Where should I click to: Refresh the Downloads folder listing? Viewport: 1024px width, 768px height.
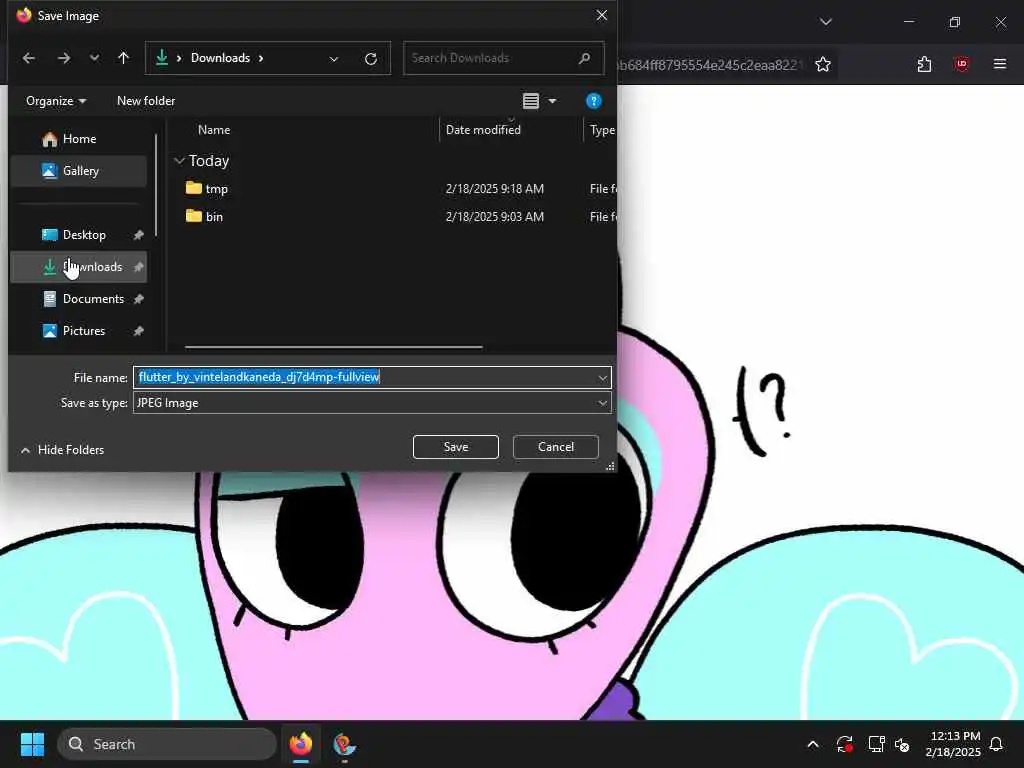coord(371,59)
